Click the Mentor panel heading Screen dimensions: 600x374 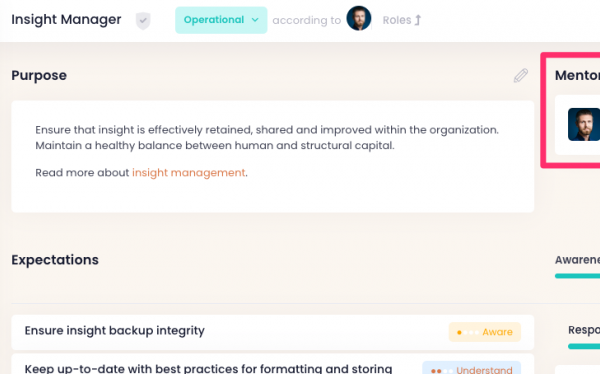[x=577, y=75]
